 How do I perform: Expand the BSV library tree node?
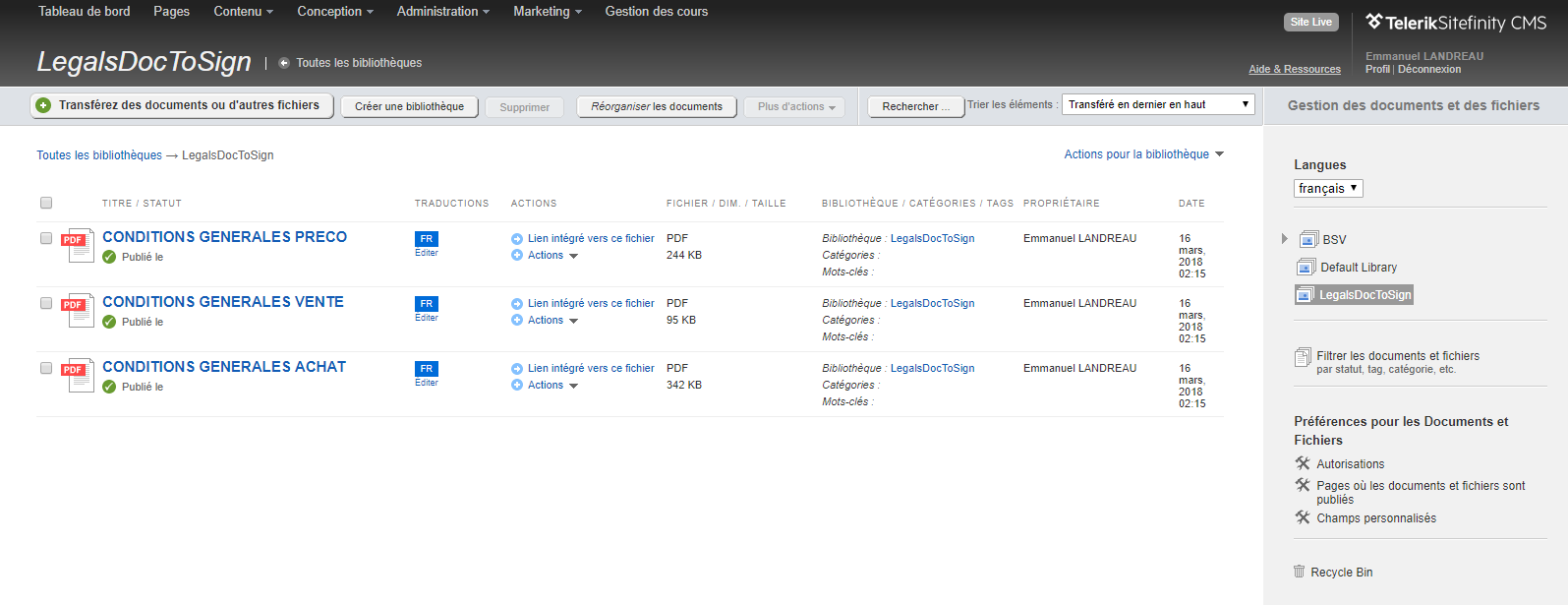tap(1284, 239)
